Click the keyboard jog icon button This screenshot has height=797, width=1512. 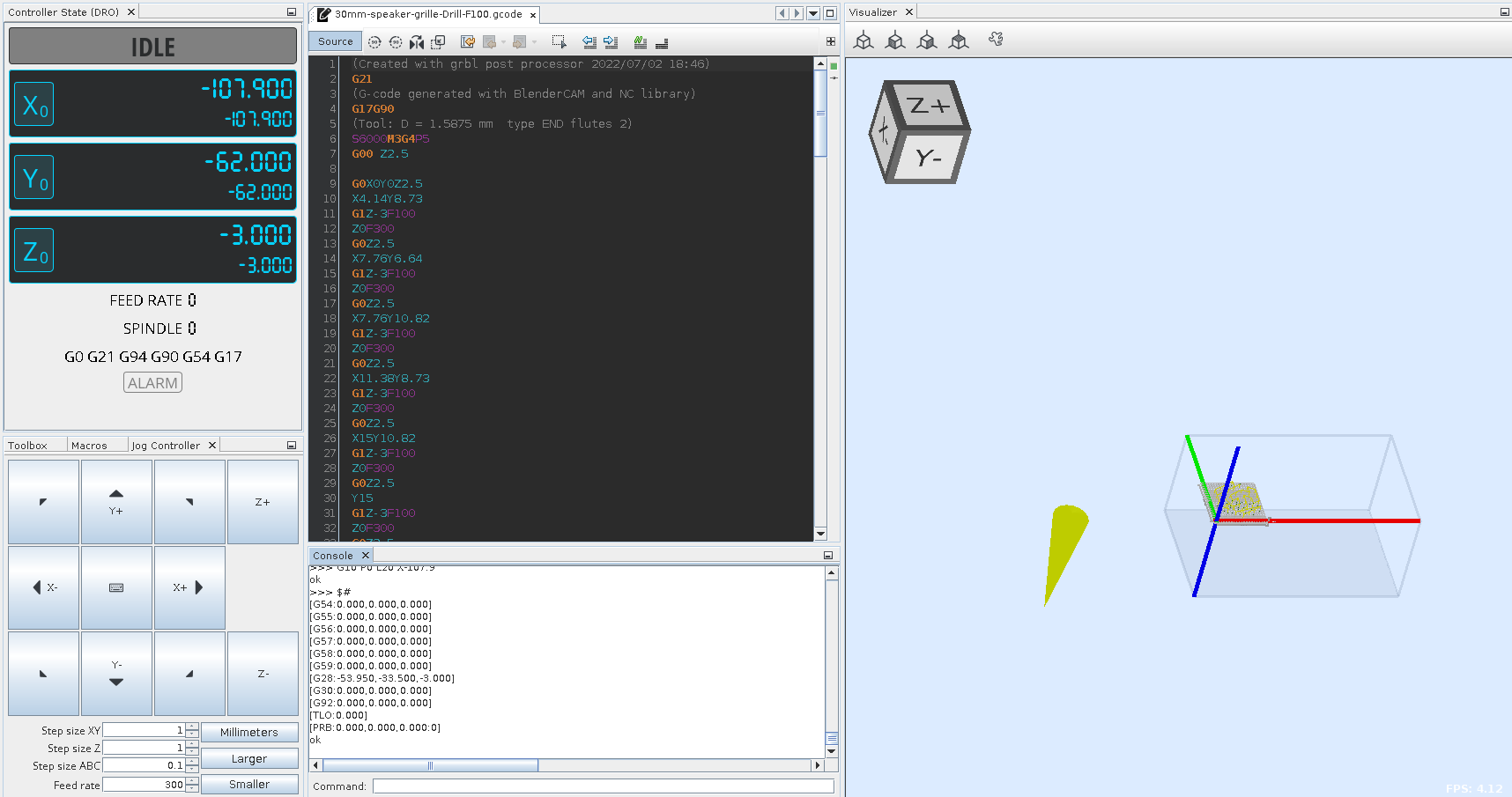116,587
